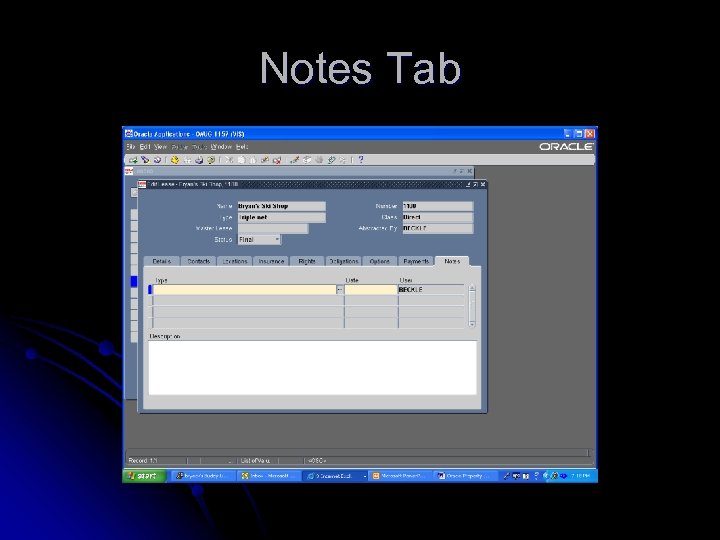Open the Window menu

[221, 147]
